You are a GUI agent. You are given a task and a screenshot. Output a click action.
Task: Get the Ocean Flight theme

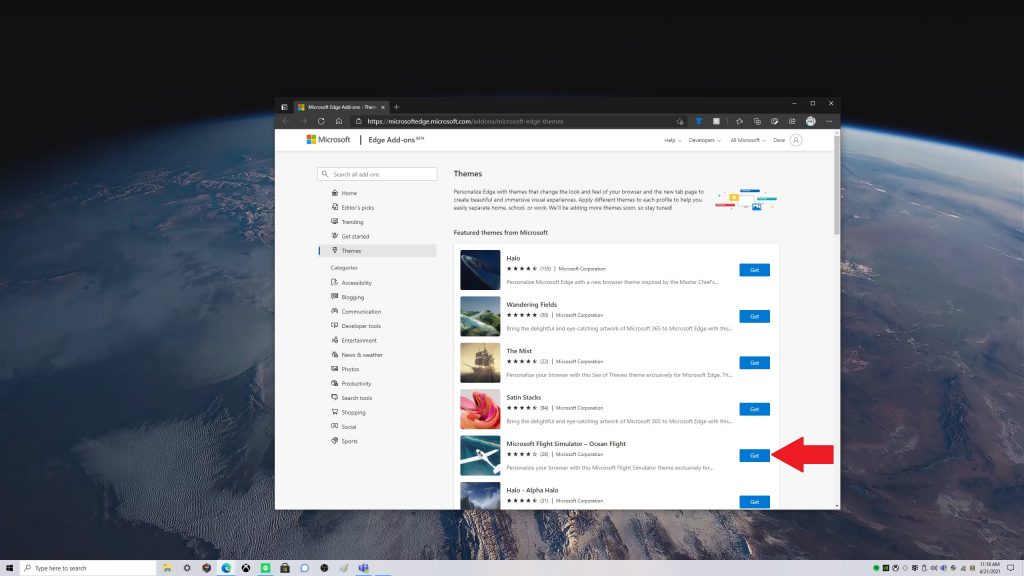tap(754, 455)
